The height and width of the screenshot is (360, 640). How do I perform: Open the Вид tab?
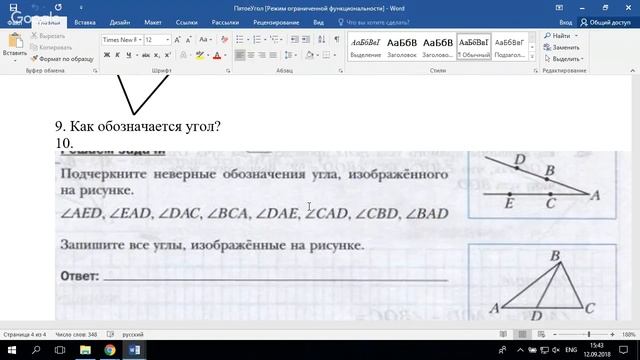[318, 22]
